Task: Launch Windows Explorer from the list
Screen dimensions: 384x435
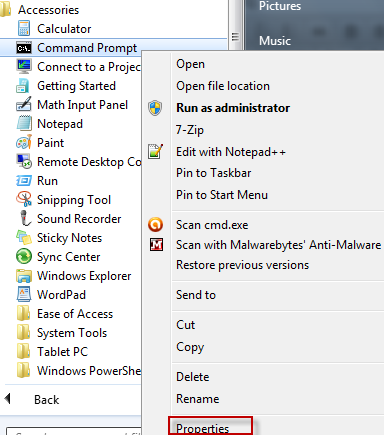Action: (x=84, y=276)
